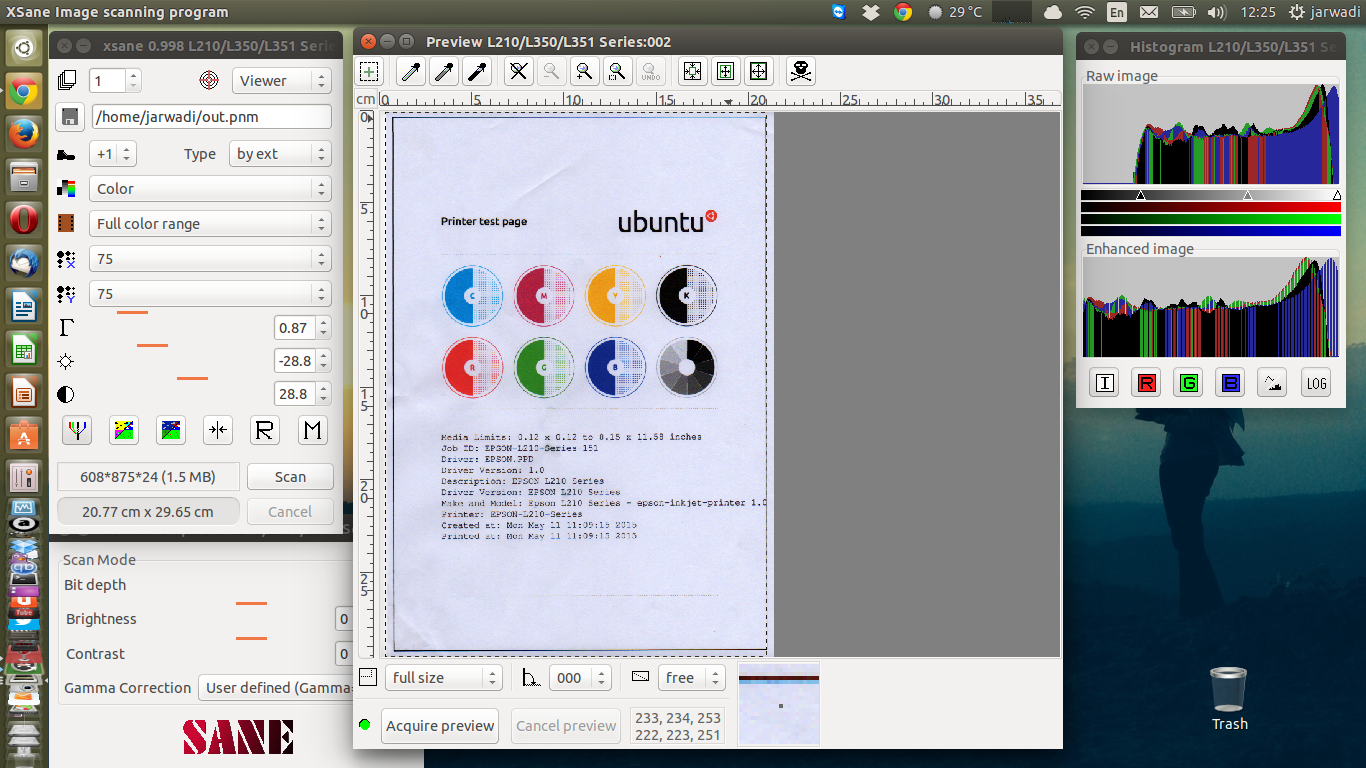Click the 'R' restore enhancement button

click(264, 430)
